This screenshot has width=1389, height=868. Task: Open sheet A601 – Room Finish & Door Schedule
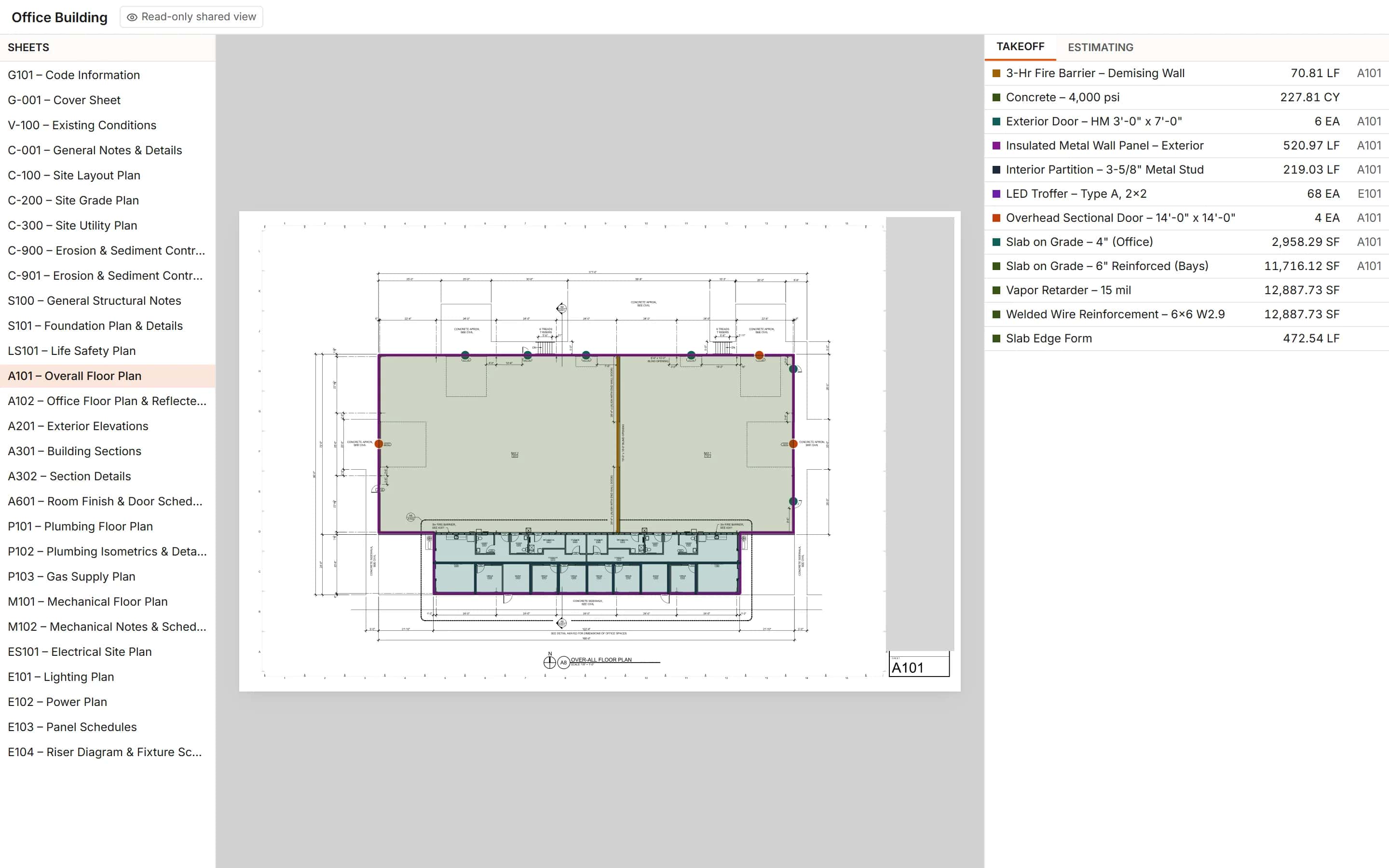tap(108, 501)
